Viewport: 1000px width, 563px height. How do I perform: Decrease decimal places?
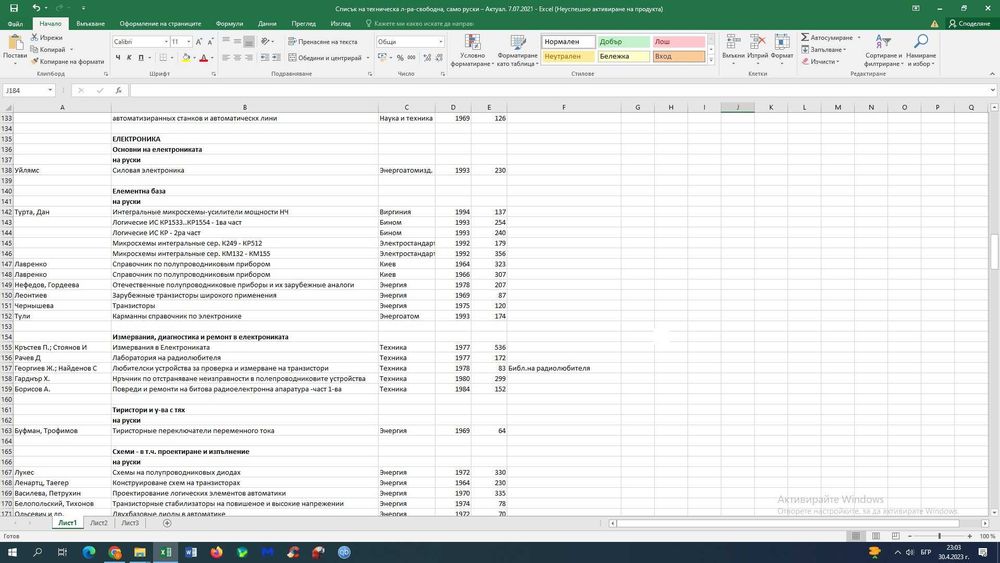tap(439, 57)
